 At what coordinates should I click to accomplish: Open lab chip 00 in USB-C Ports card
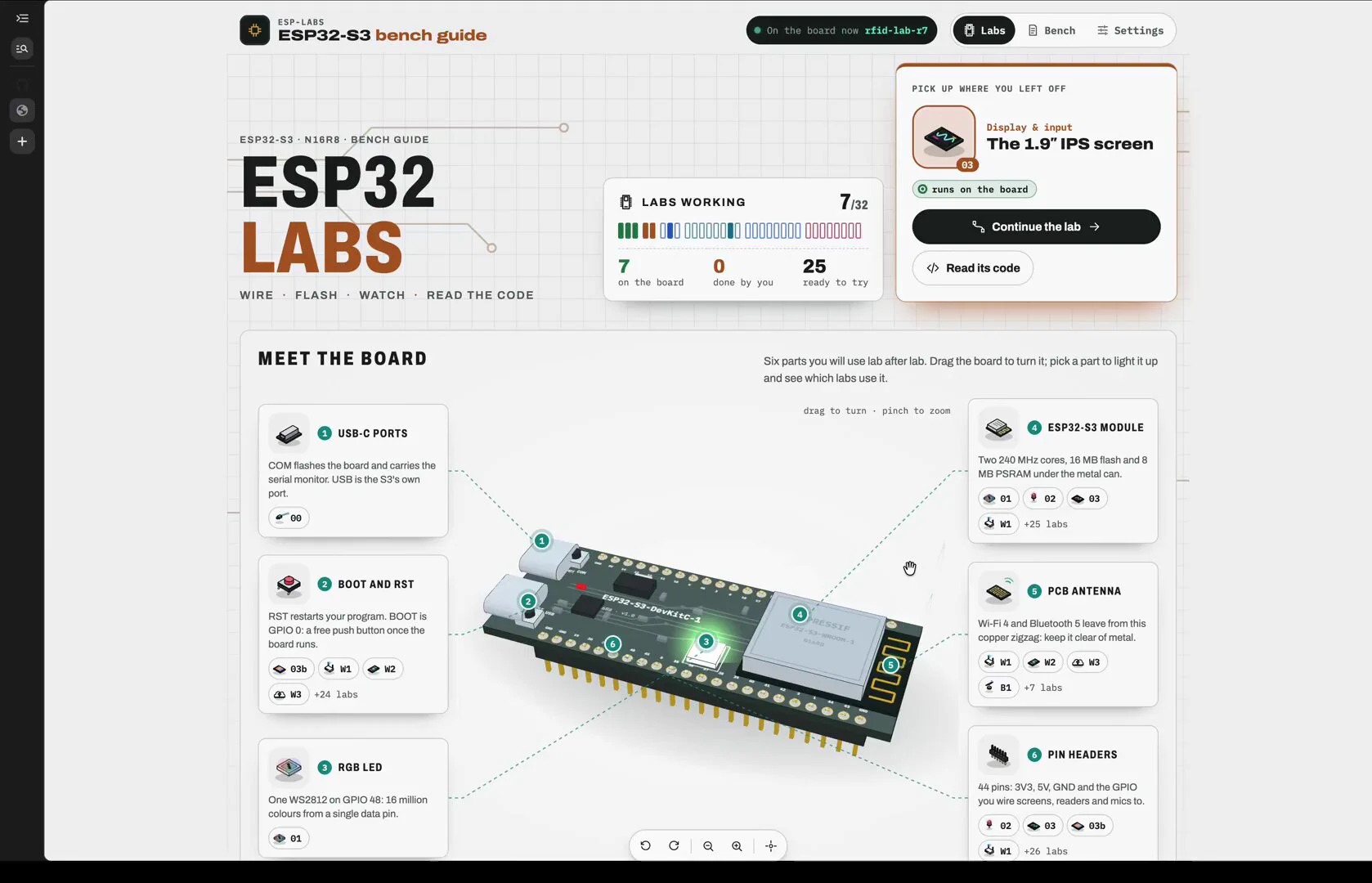(289, 518)
